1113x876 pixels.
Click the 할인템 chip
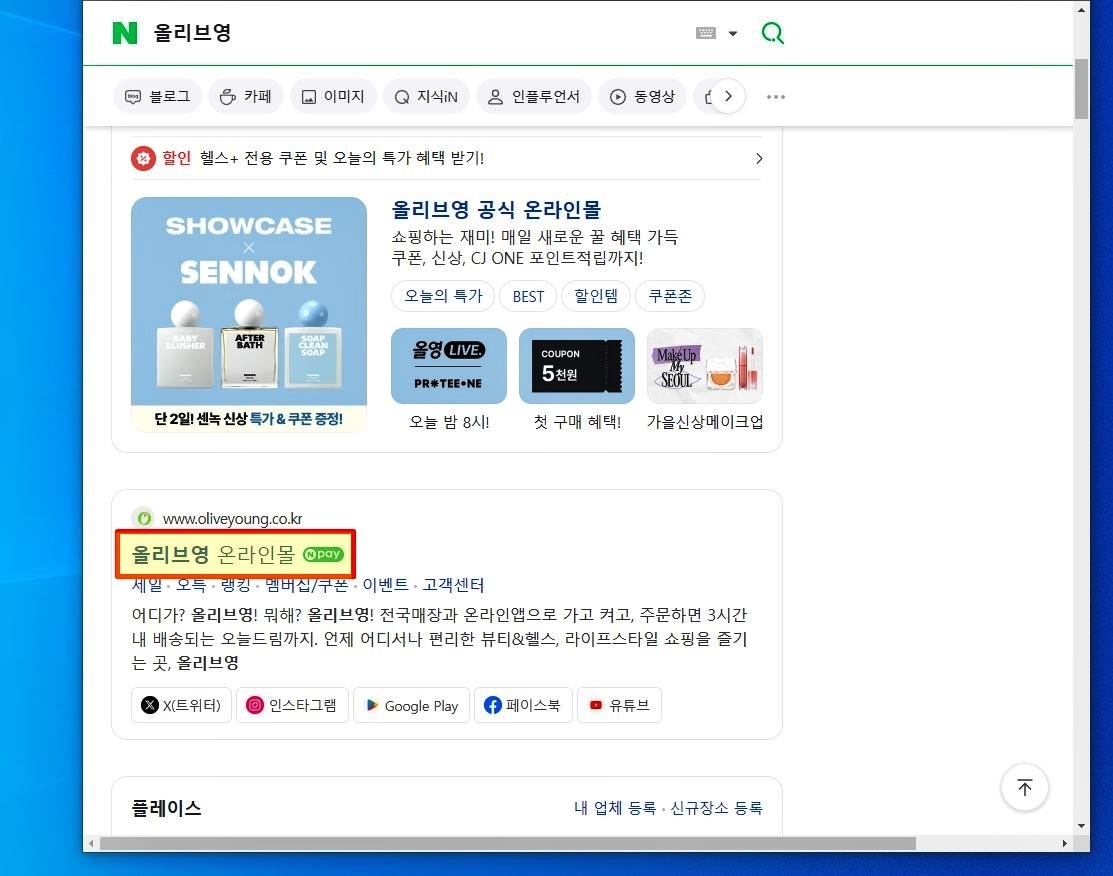(596, 296)
